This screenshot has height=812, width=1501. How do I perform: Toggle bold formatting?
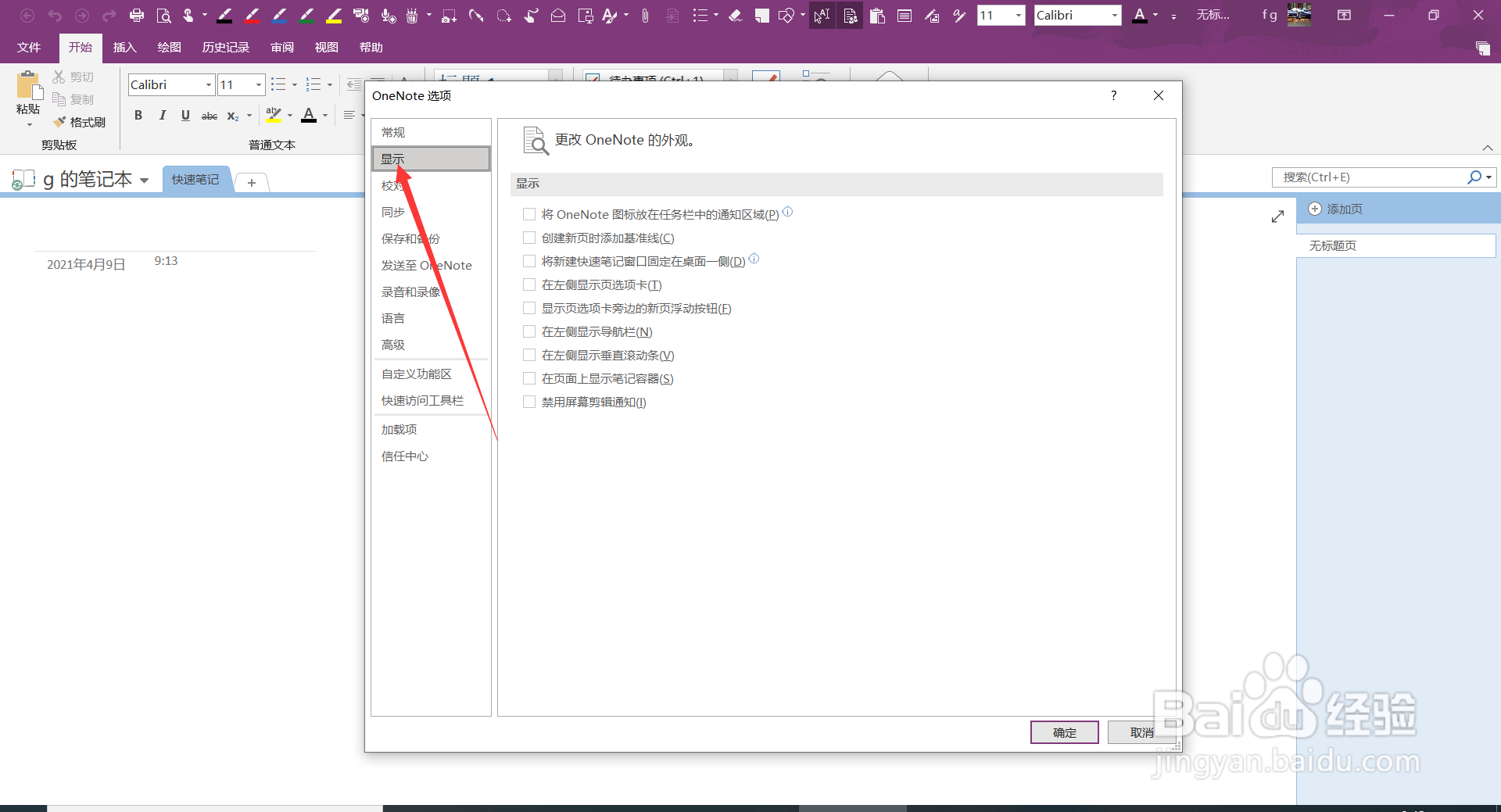tap(138, 116)
